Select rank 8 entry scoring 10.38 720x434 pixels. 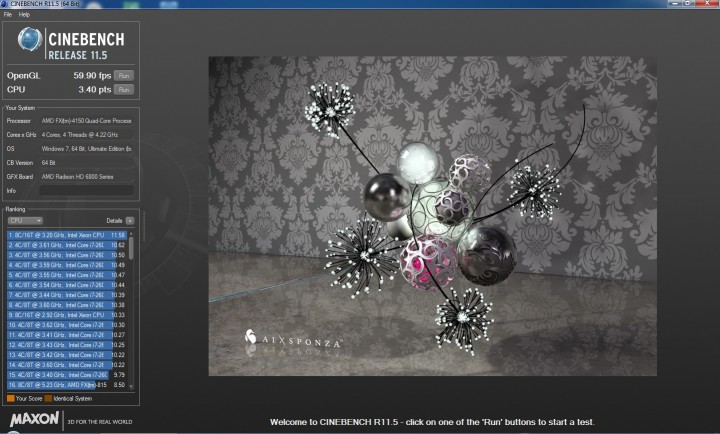tap(67, 305)
